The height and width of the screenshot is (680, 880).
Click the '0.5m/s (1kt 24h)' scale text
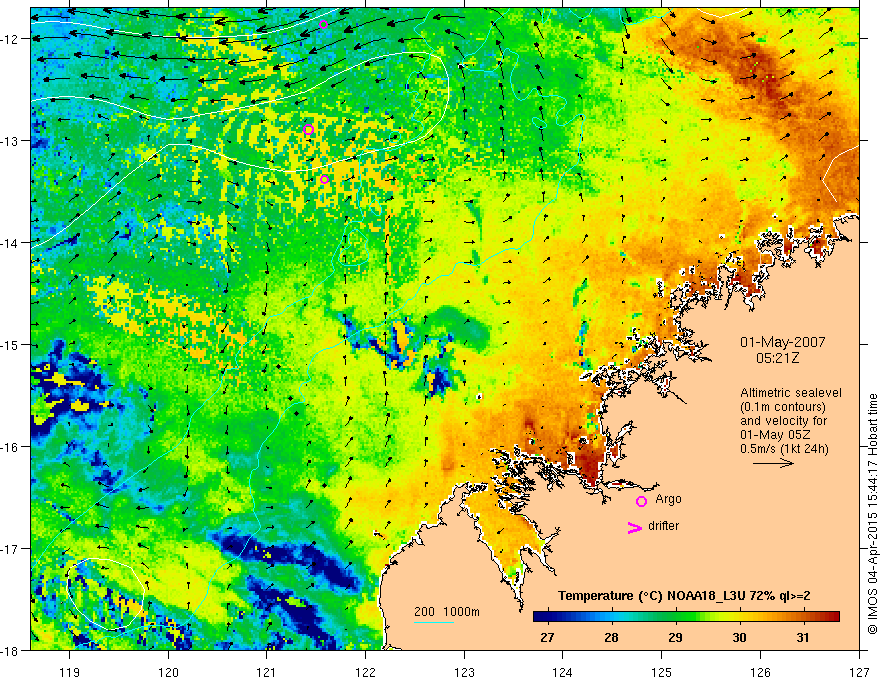[784, 449]
